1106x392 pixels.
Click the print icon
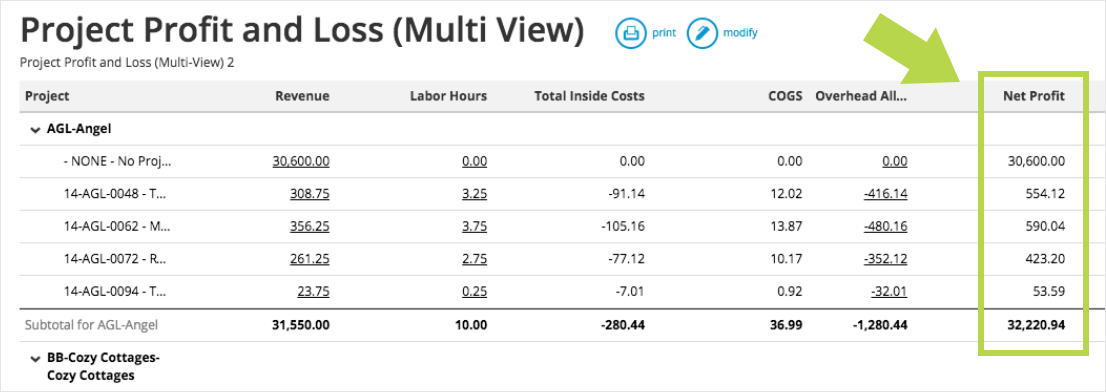coord(631,33)
